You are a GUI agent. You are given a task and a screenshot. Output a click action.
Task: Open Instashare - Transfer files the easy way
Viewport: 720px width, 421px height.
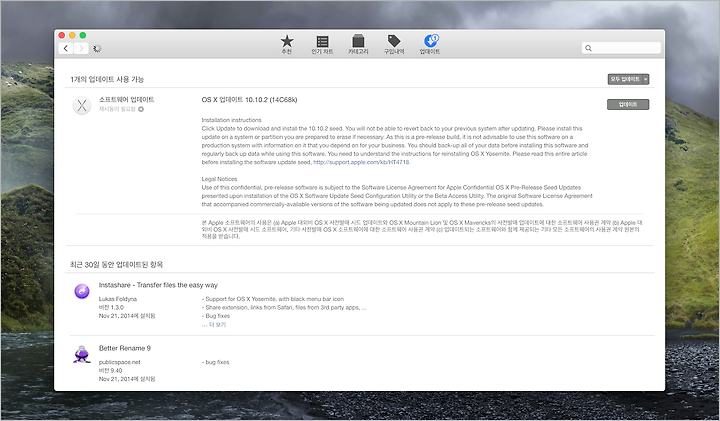pos(158,285)
